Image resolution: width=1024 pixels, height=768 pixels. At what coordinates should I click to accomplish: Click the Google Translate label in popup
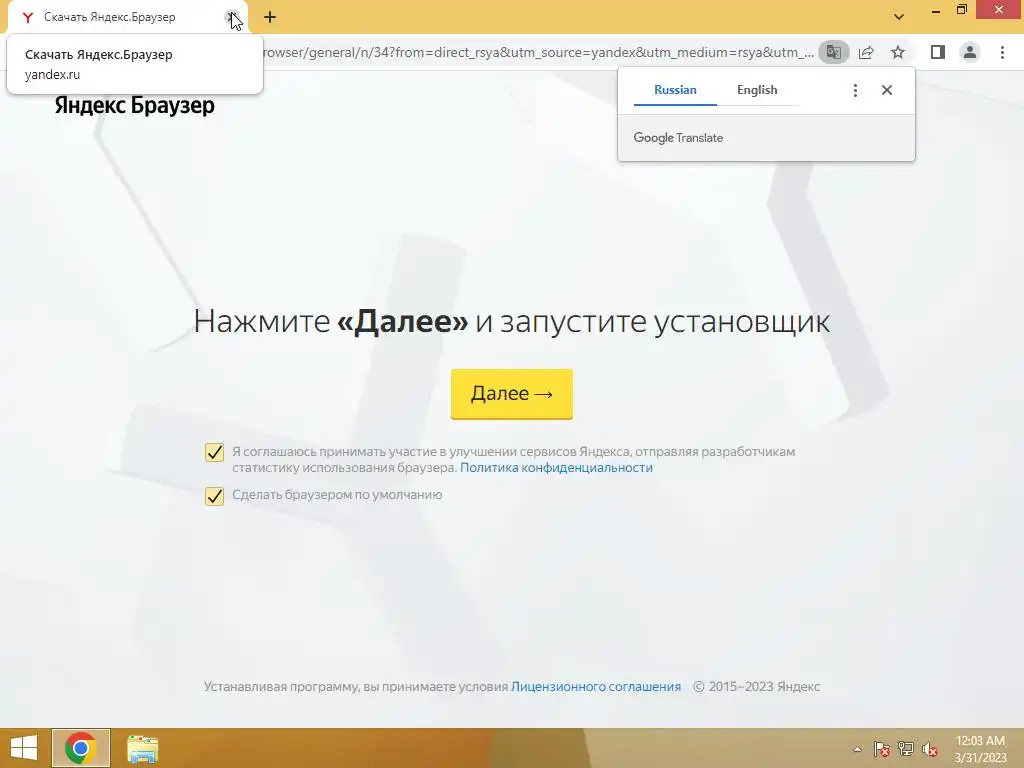coord(678,138)
